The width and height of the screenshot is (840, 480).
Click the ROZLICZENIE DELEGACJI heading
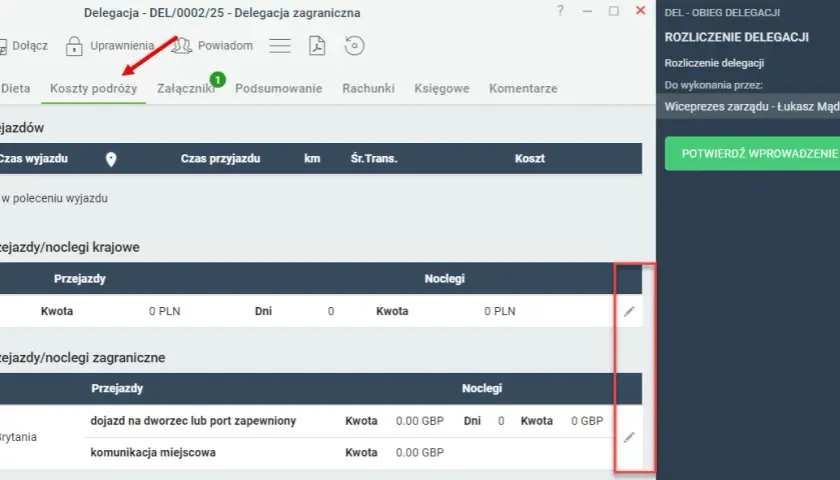coord(737,38)
